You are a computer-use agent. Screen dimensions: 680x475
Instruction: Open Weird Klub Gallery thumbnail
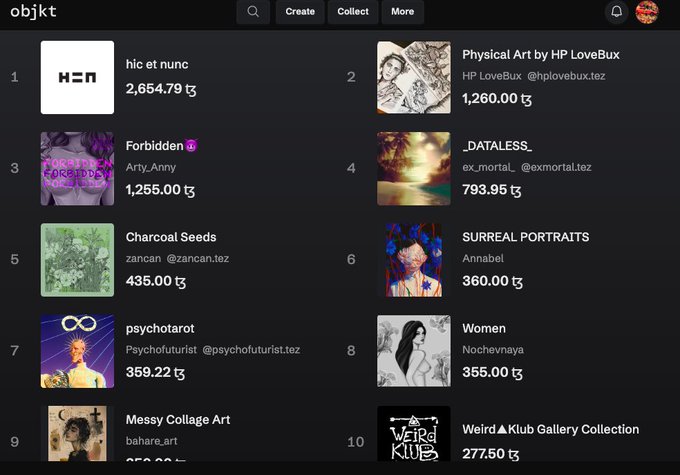pyautogui.click(x=414, y=433)
